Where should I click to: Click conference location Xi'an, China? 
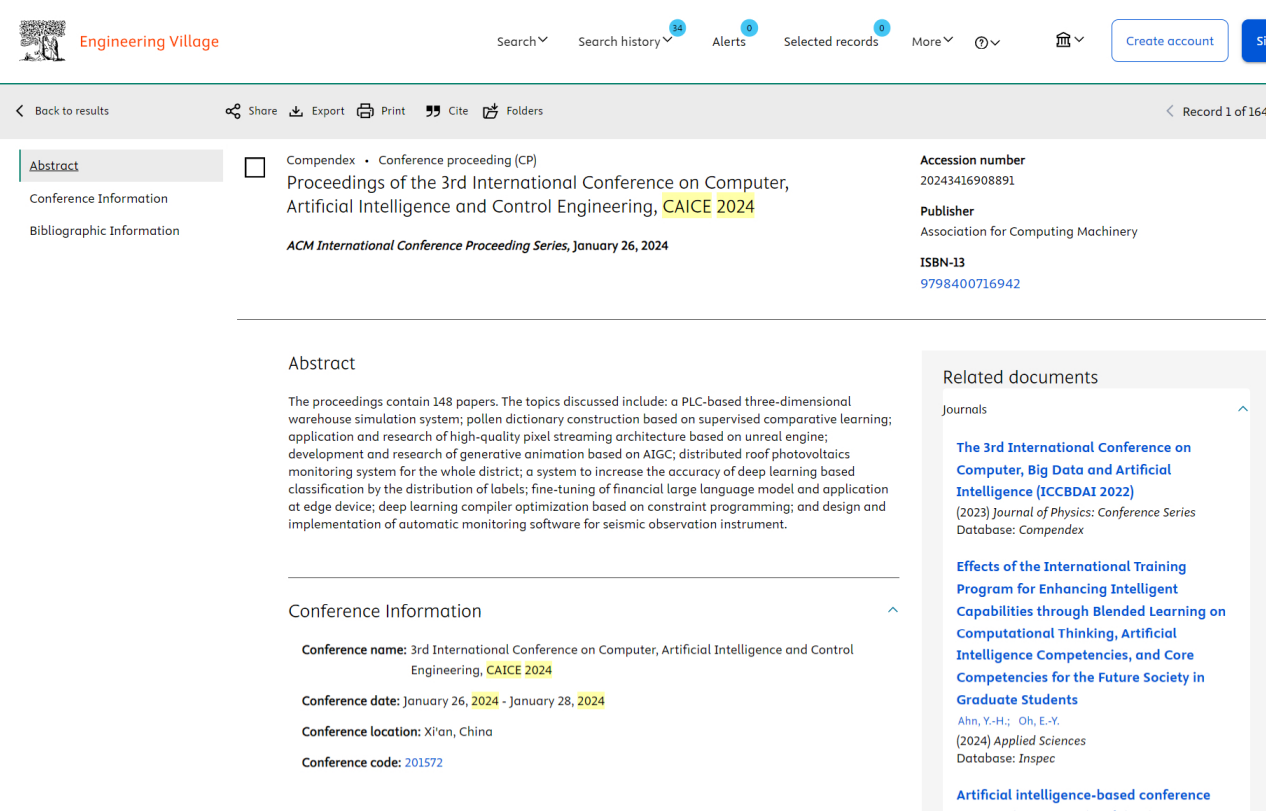(458, 731)
